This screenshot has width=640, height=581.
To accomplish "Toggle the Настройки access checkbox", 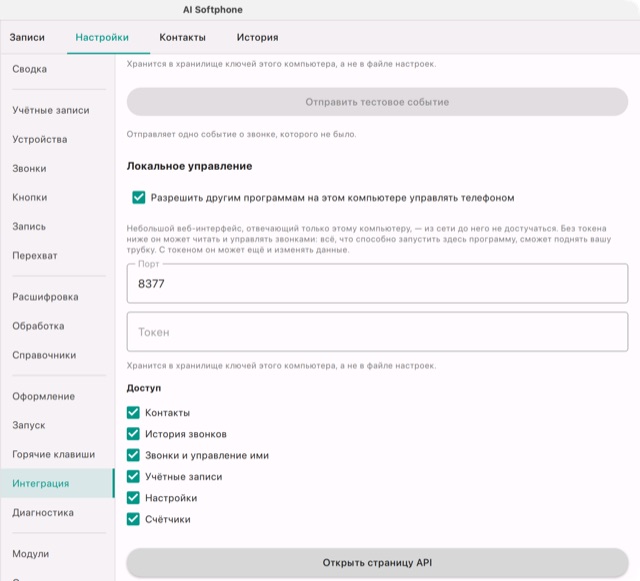I will click(133, 498).
